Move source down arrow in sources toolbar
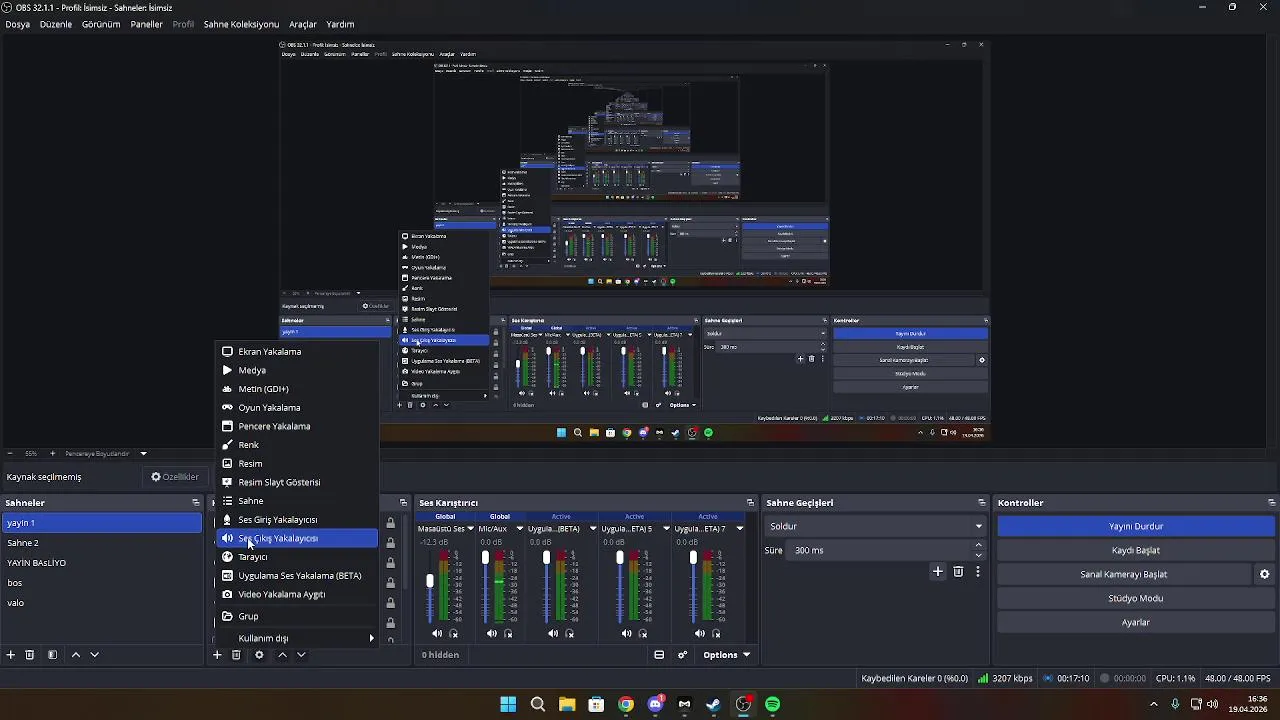1280x720 pixels. coord(301,655)
